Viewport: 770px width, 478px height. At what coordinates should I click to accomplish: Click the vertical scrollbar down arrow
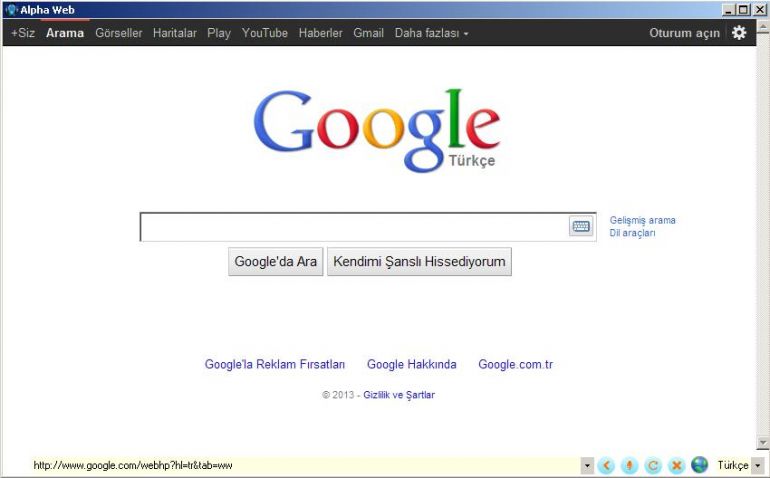(763, 443)
